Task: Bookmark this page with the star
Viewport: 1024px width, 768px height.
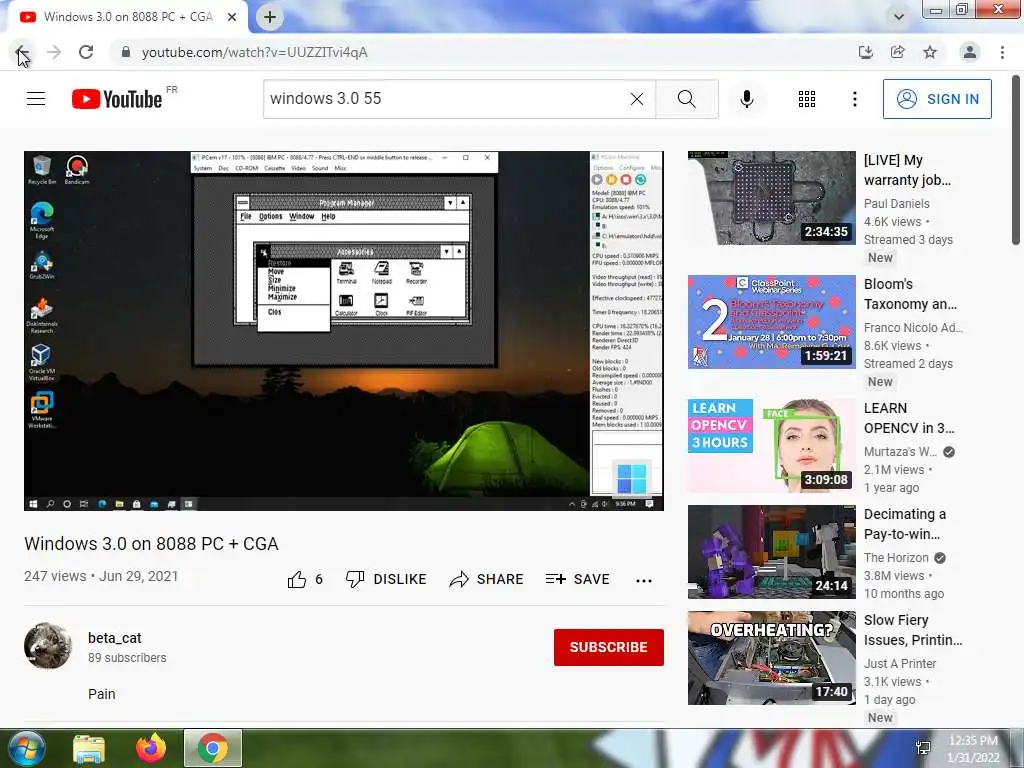Action: click(930, 52)
